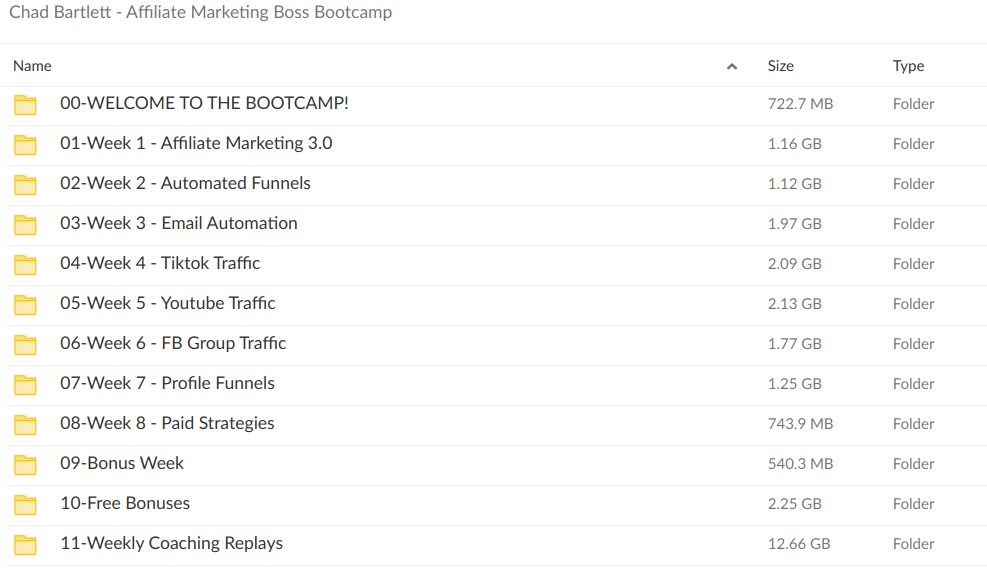
Task: Click the folder icon for 06-Week 6 - FB Group Traffic
Action: click(25, 344)
